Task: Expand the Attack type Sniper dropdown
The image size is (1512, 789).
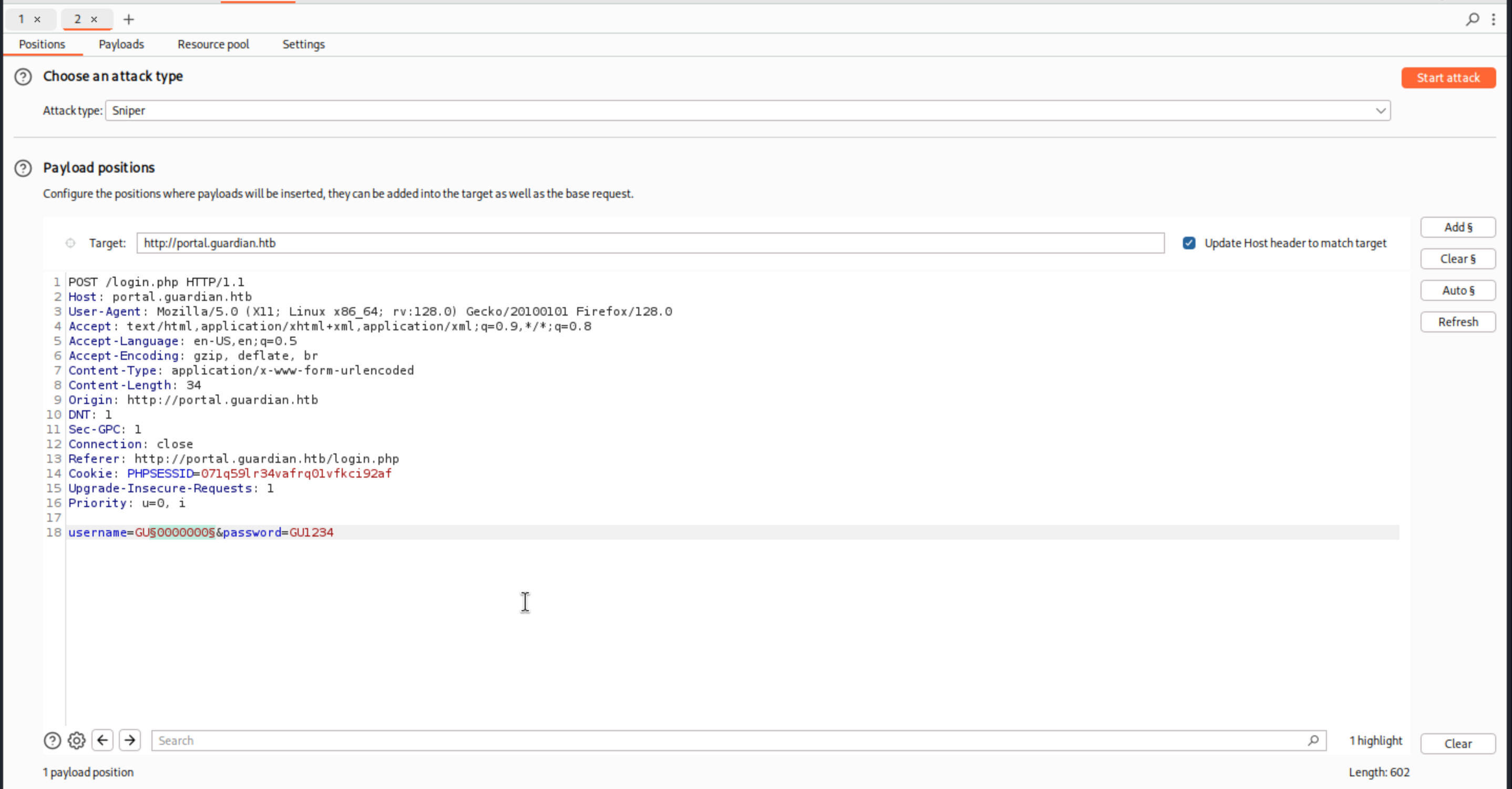Action: (1380, 110)
